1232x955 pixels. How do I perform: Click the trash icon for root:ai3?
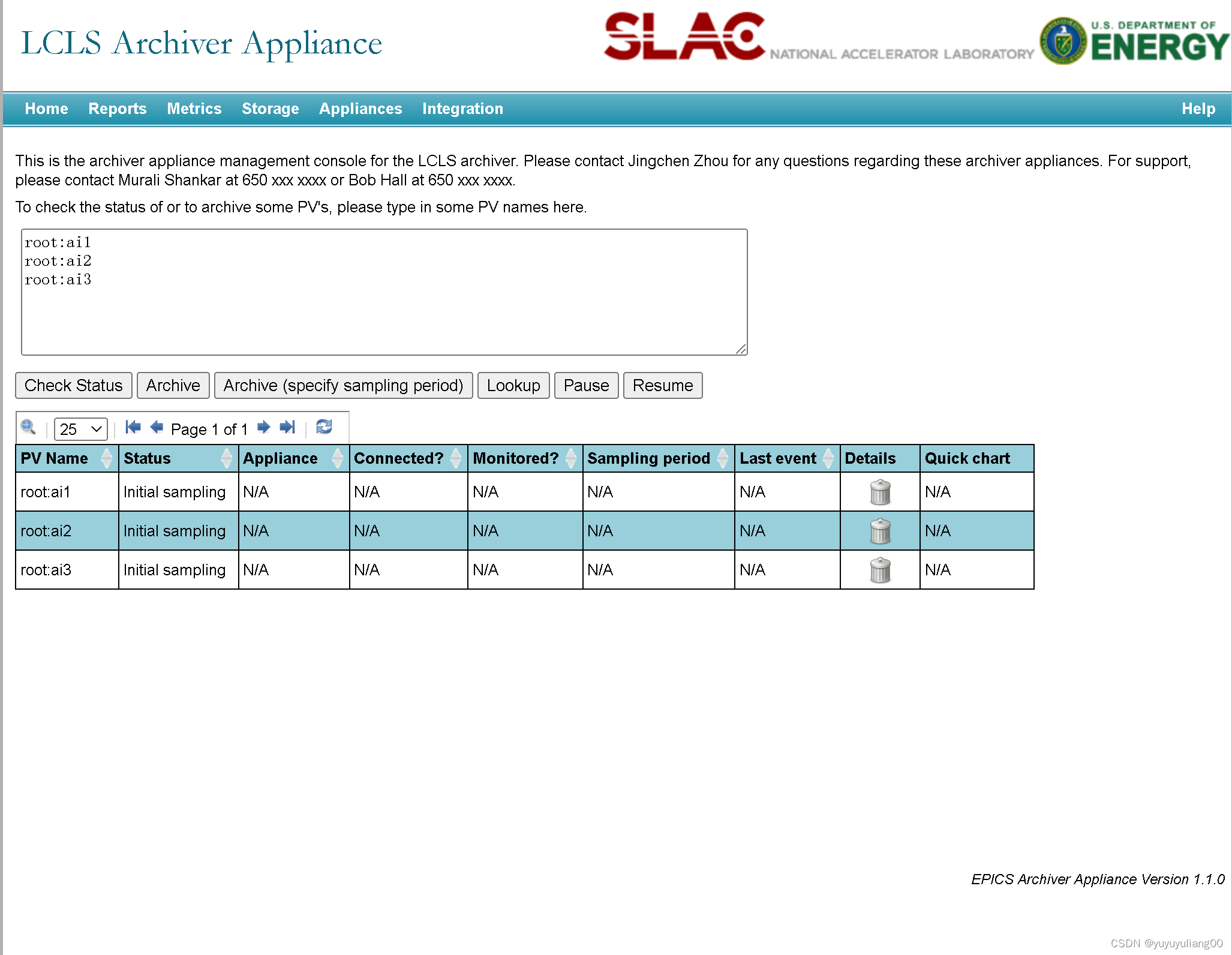pyautogui.click(x=879, y=569)
